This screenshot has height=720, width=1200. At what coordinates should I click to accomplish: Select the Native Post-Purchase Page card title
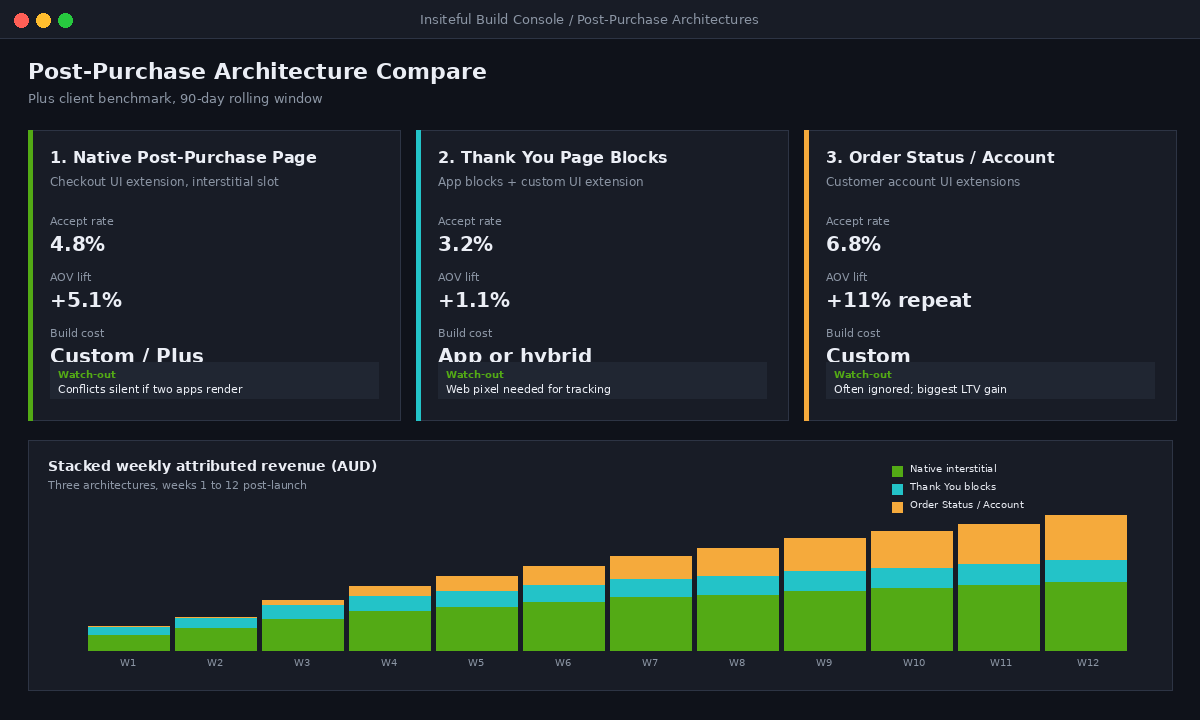183,158
